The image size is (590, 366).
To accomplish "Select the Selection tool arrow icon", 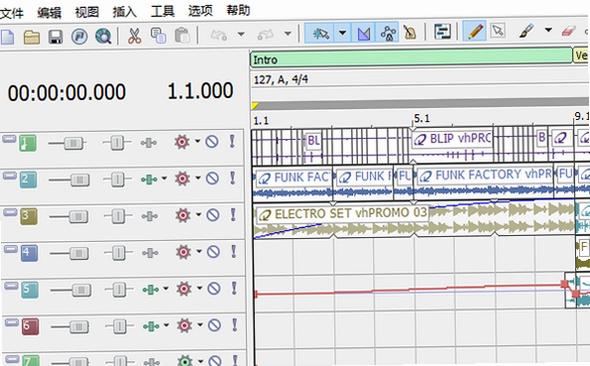I will coord(498,30).
